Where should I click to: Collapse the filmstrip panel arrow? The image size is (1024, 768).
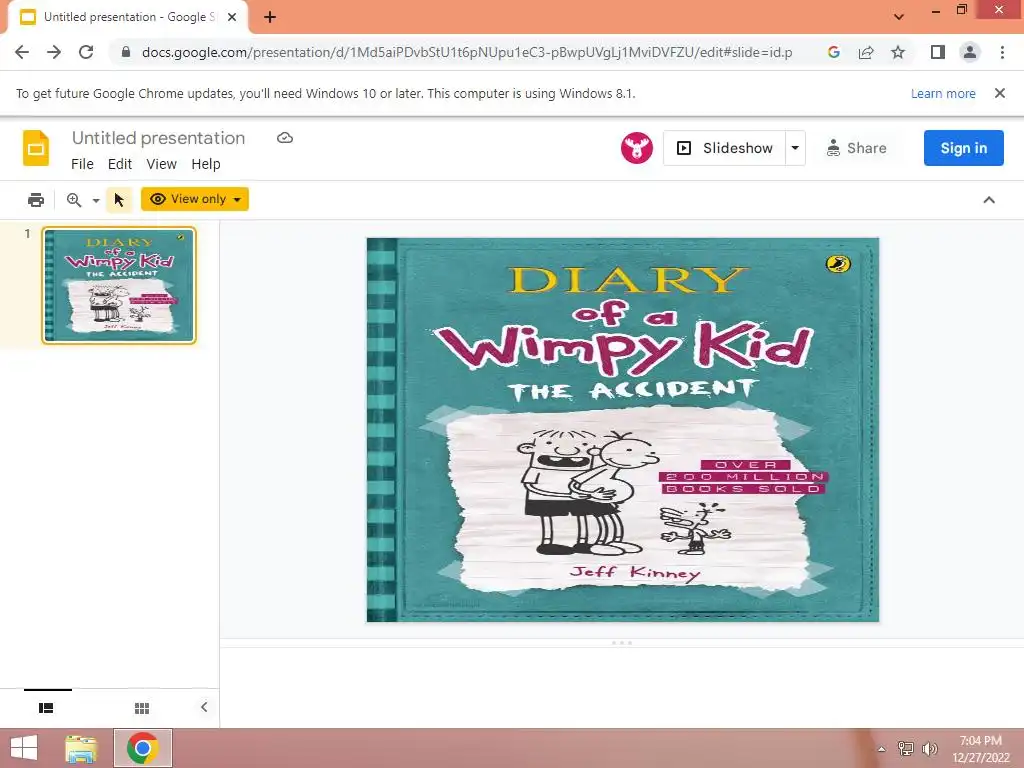pos(204,707)
